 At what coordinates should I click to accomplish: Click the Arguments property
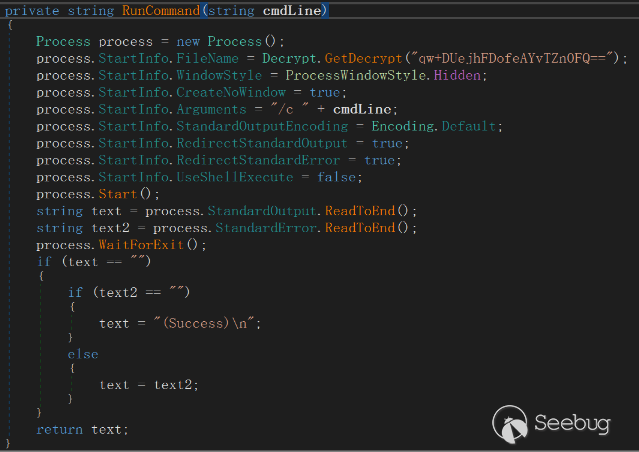[x=212, y=110]
